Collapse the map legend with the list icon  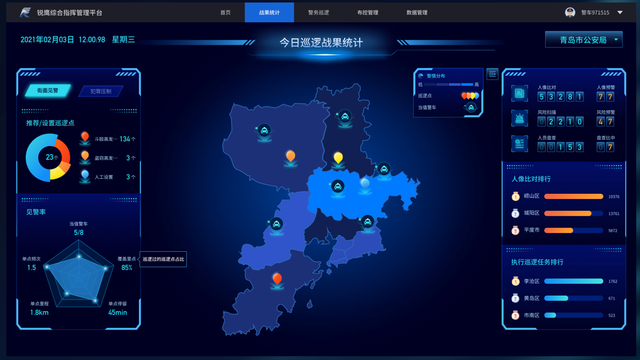tap(492, 74)
